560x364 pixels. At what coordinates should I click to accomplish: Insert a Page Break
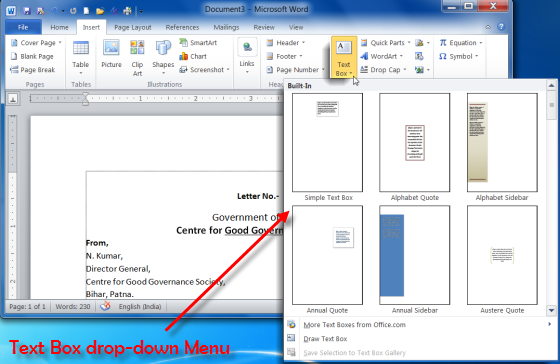[x=33, y=70]
